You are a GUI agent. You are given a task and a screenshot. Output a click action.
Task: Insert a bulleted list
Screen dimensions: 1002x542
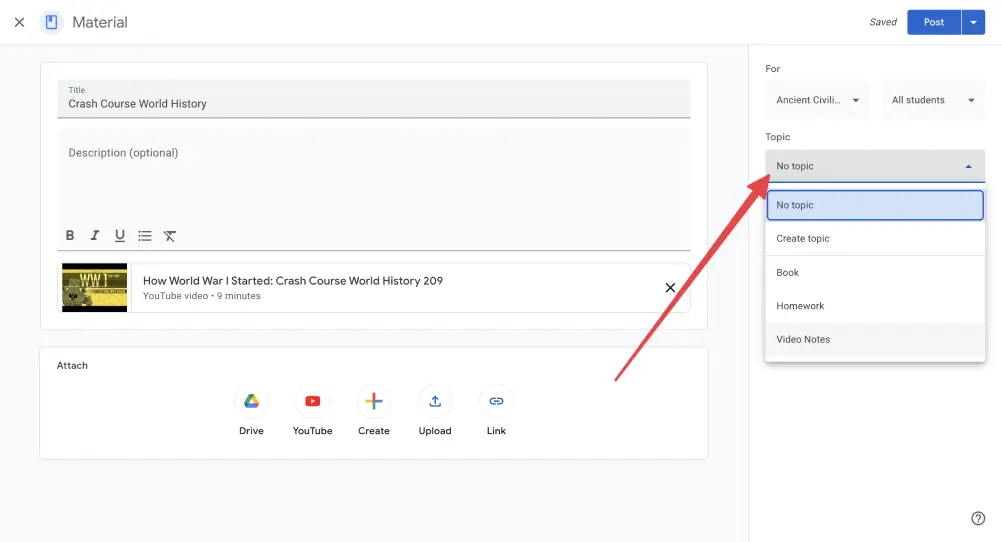pyautogui.click(x=145, y=235)
